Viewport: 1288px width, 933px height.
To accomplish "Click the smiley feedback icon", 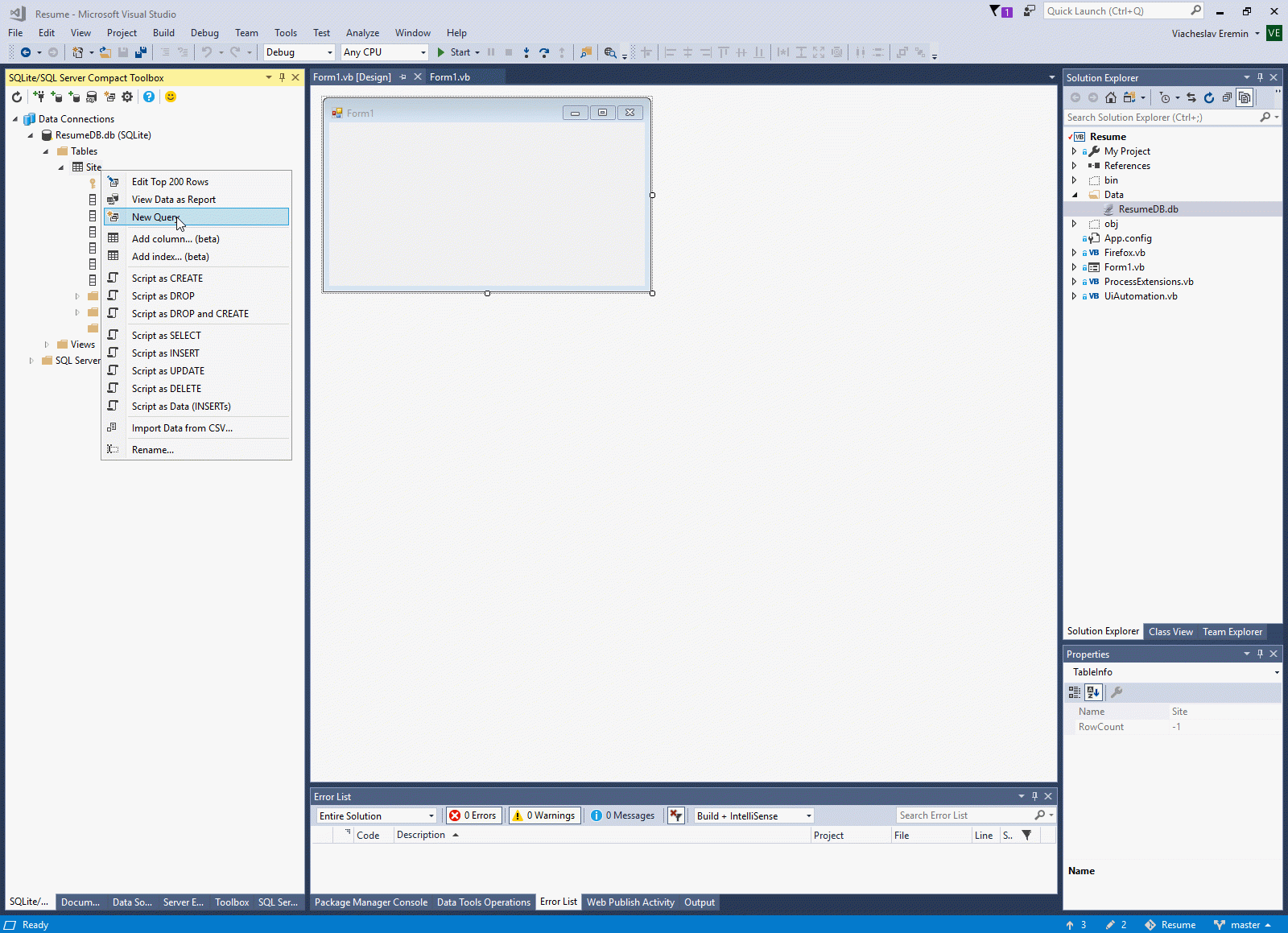I will click(x=171, y=97).
